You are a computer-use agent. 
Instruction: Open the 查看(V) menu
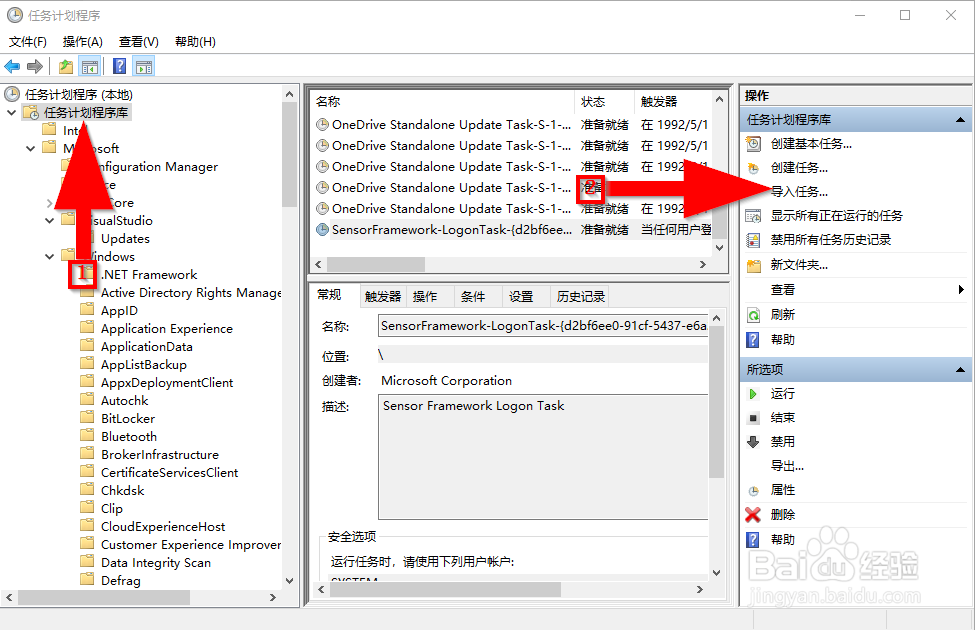click(138, 42)
